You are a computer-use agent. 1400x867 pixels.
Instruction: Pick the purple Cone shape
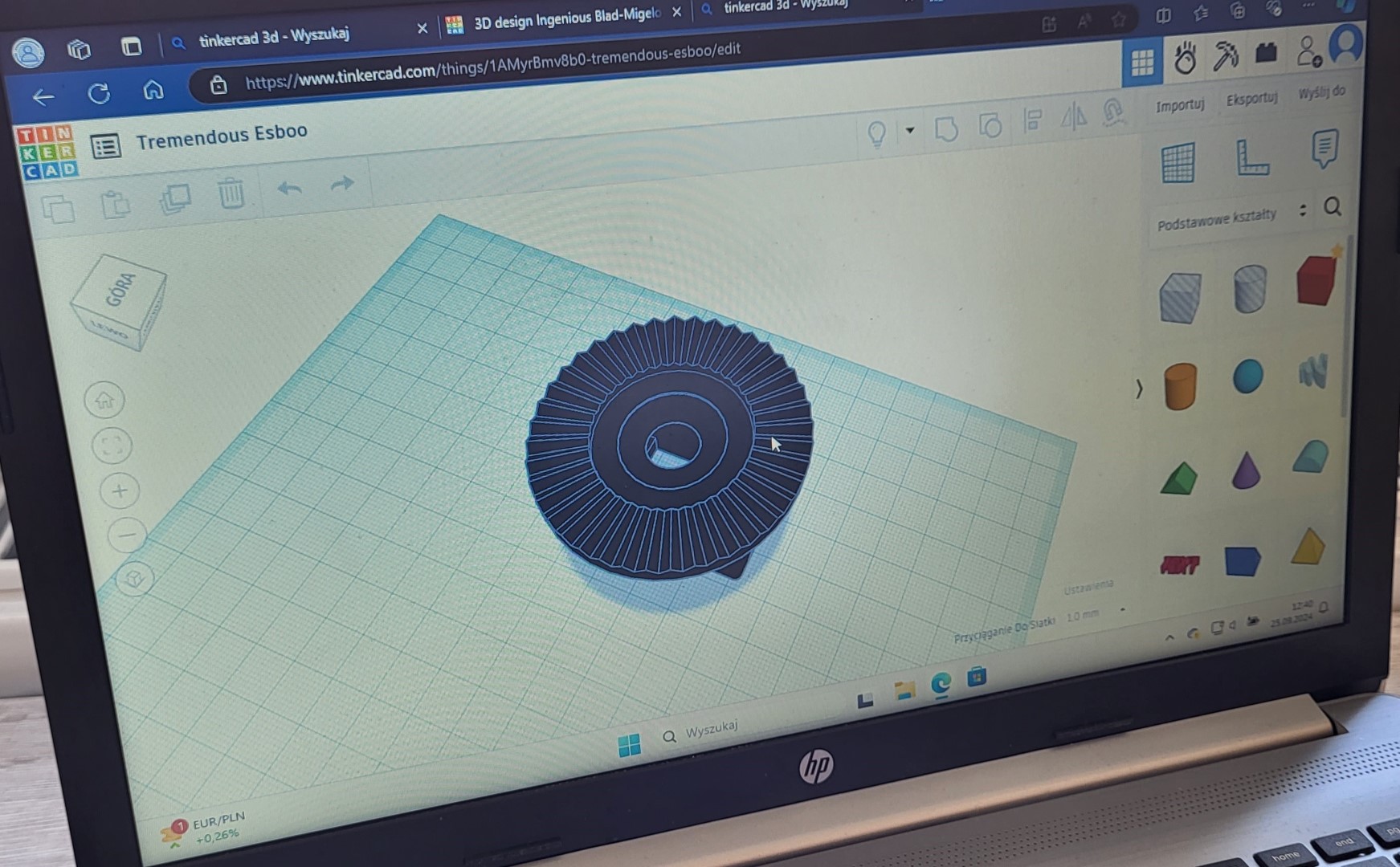[x=1247, y=470]
